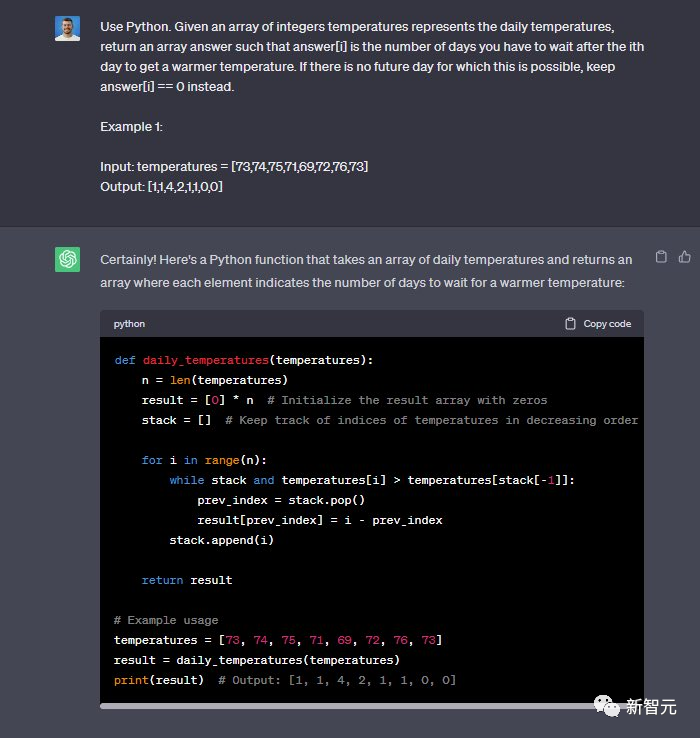Click the 'for i in range(n):' line

coord(204,460)
